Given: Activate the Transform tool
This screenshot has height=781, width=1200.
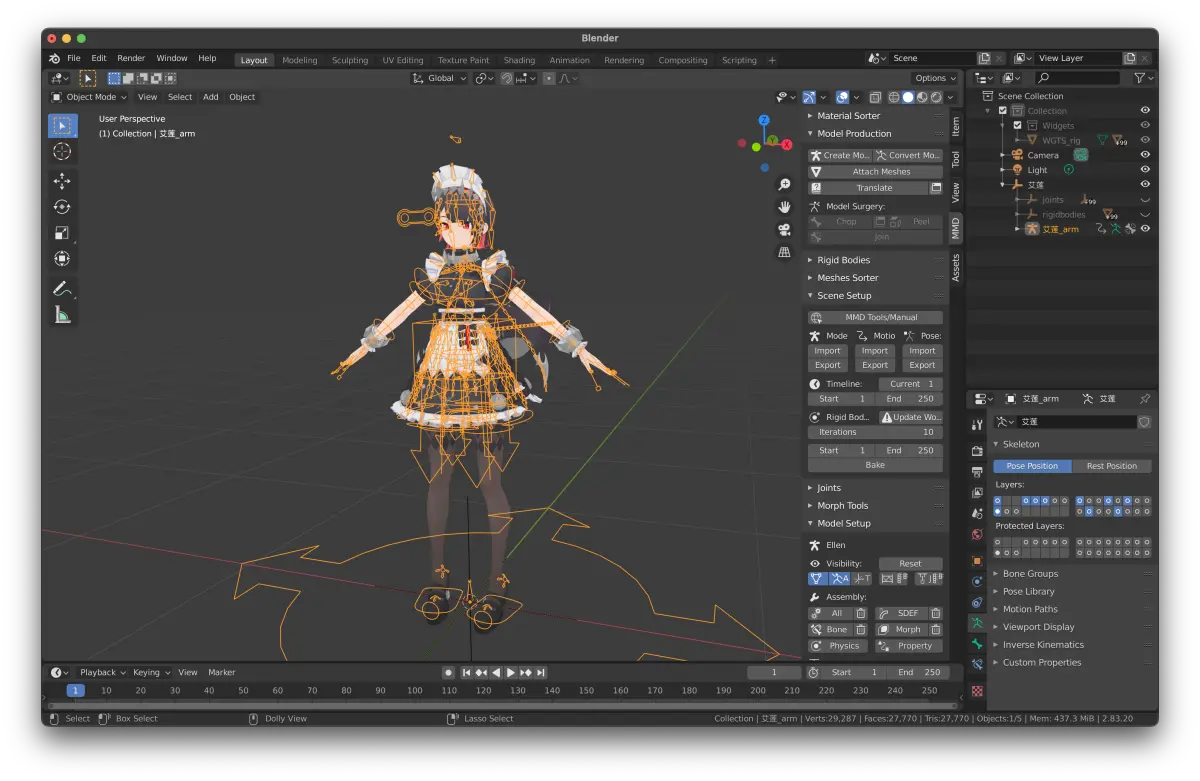Looking at the screenshot, I should click(62, 259).
